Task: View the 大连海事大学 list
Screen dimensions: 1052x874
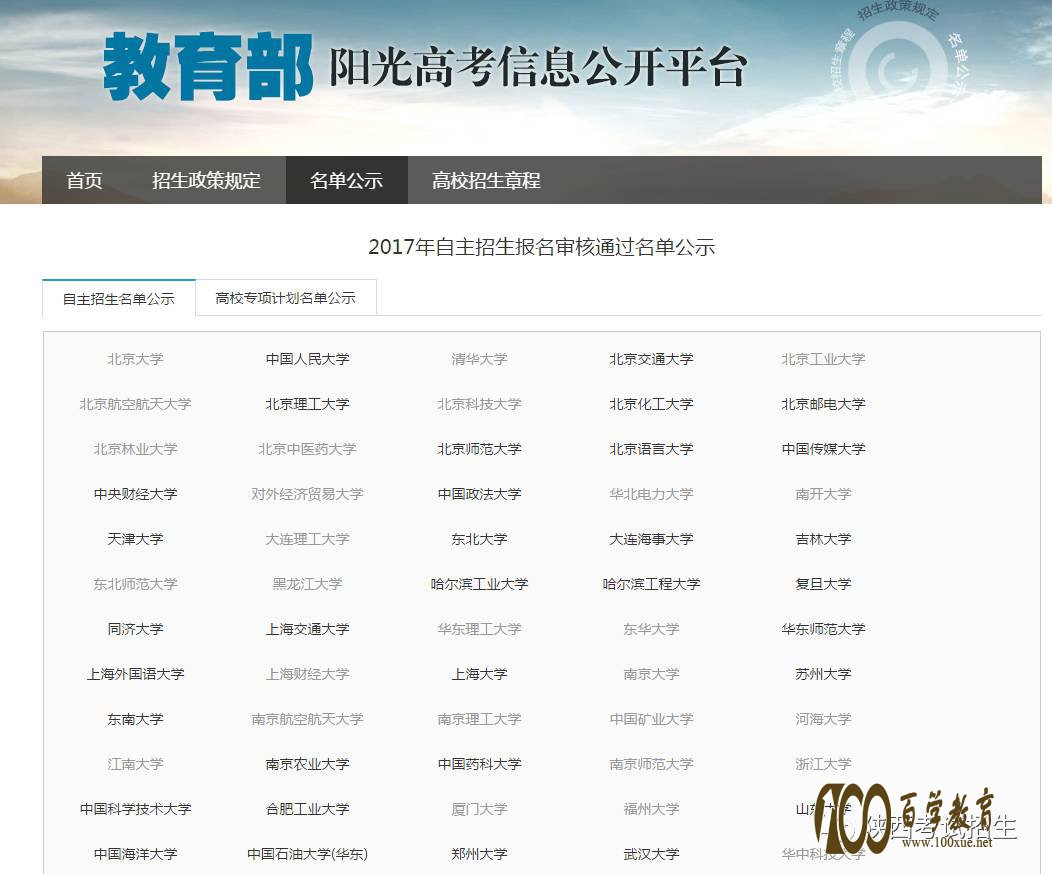Action: (x=651, y=539)
